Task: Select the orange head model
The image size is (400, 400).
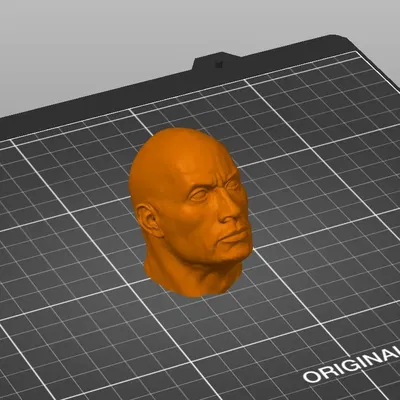Action: point(190,213)
